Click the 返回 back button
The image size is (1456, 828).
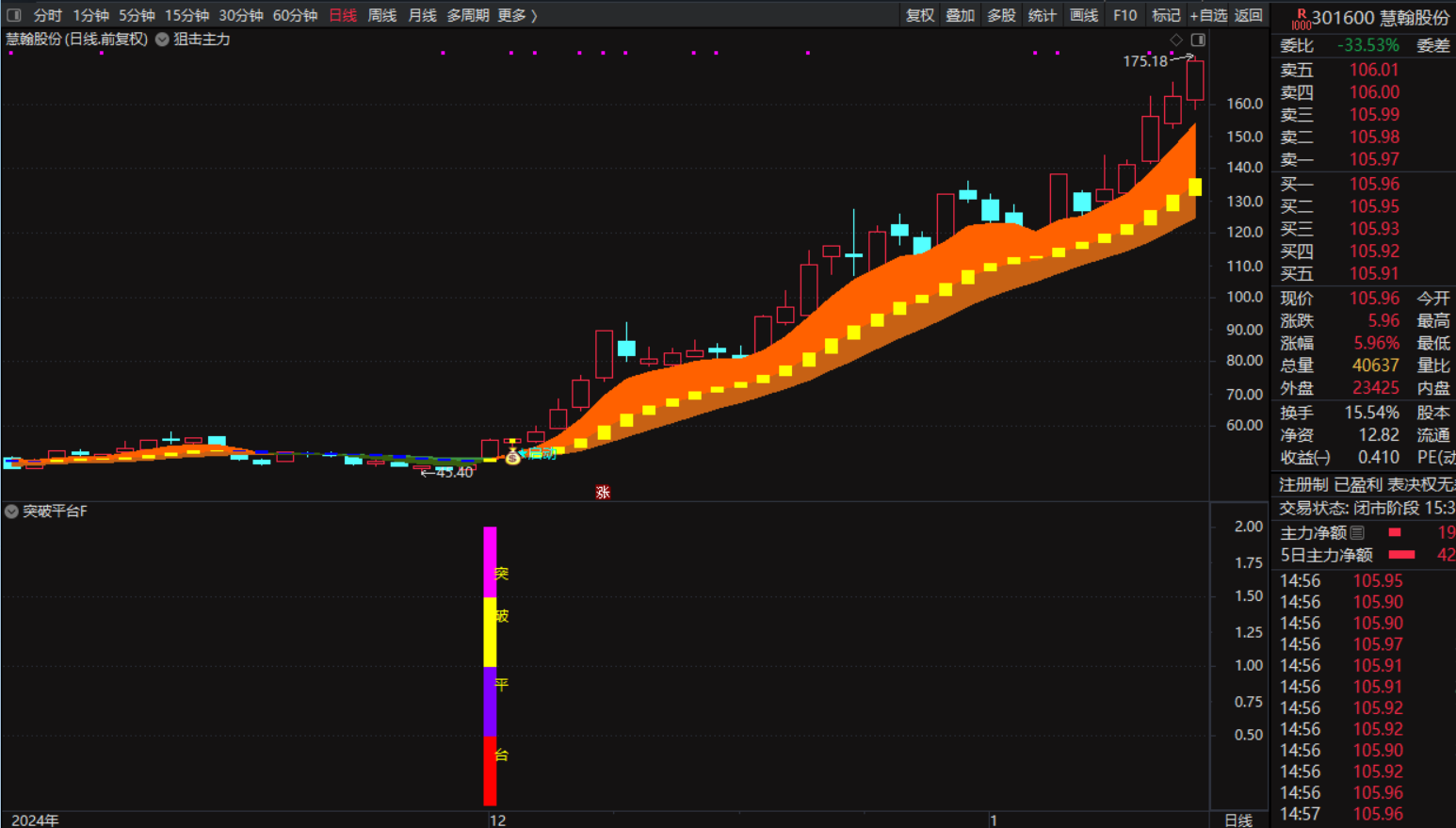[x=1248, y=15]
